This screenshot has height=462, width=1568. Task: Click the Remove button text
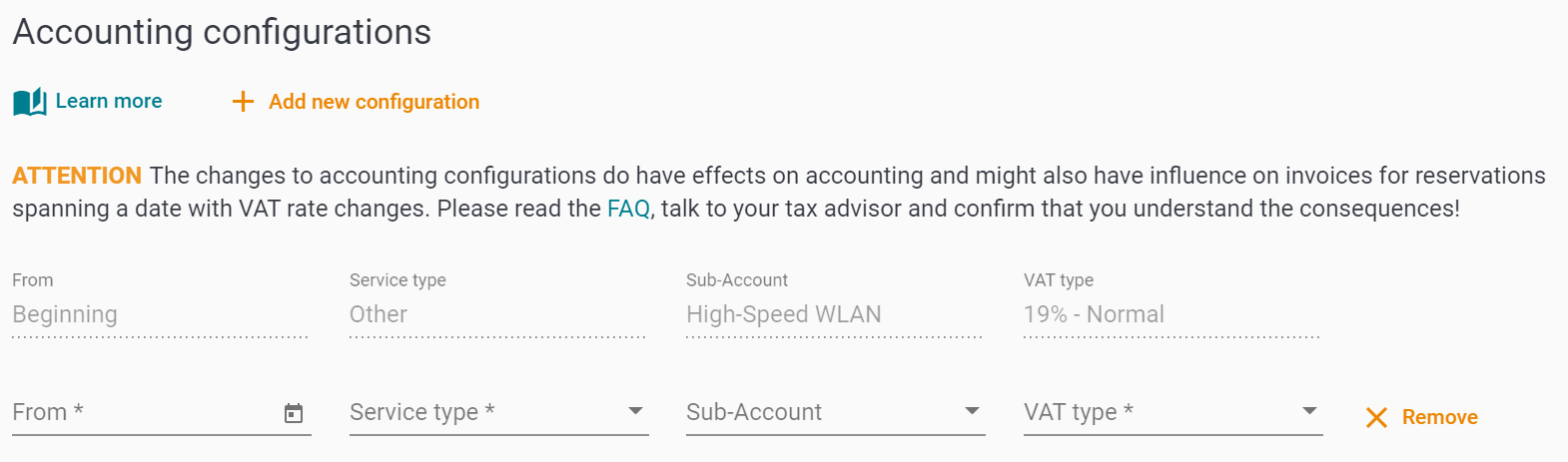click(x=1439, y=417)
